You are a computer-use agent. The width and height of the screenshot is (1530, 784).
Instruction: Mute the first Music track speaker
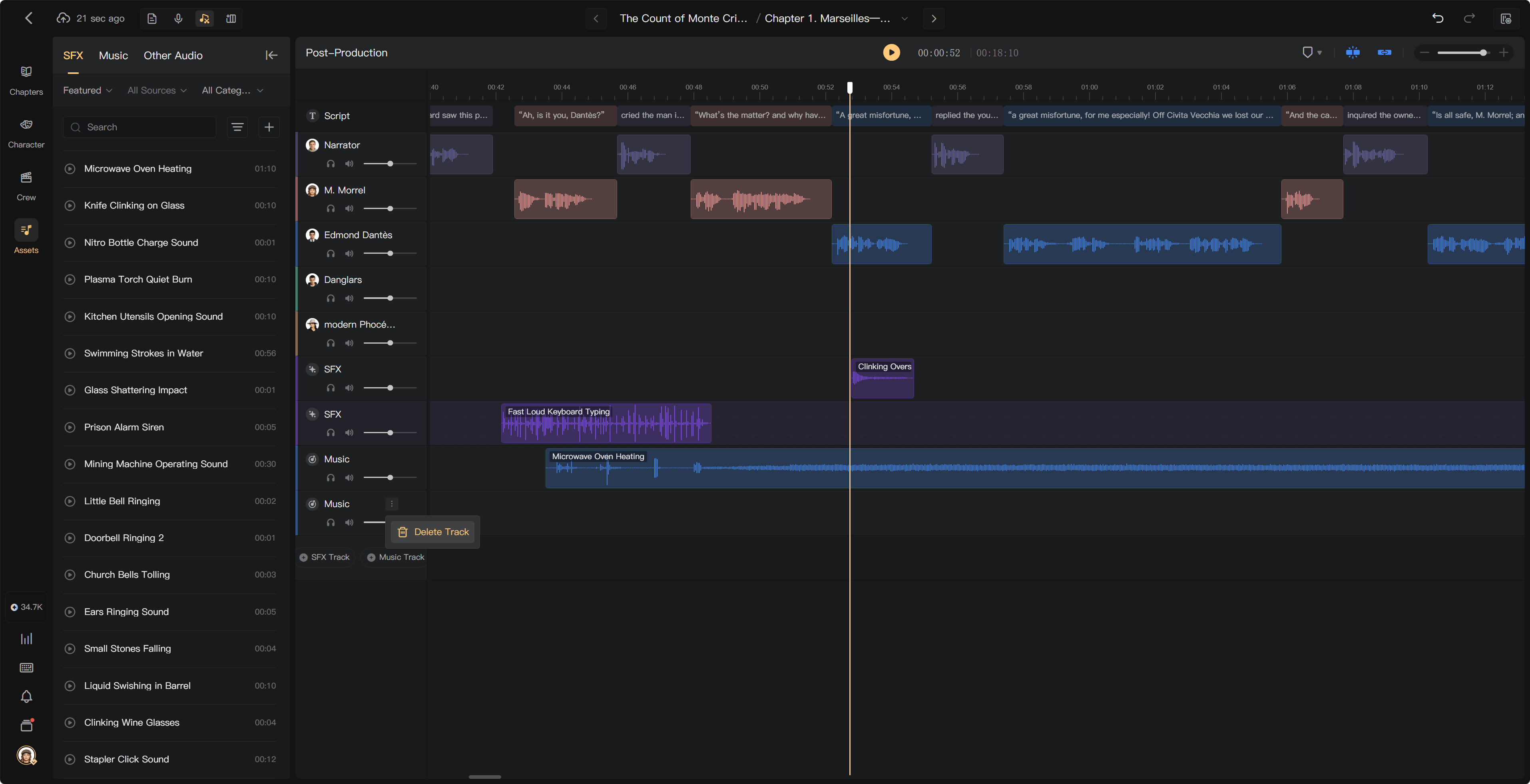click(349, 478)
